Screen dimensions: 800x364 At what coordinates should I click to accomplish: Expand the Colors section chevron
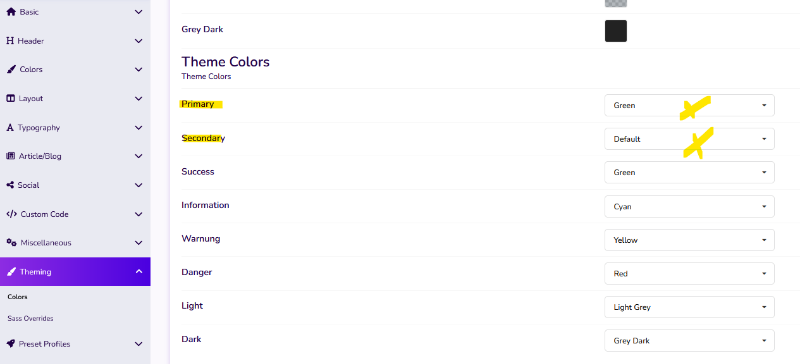click(x=139, y=69)
